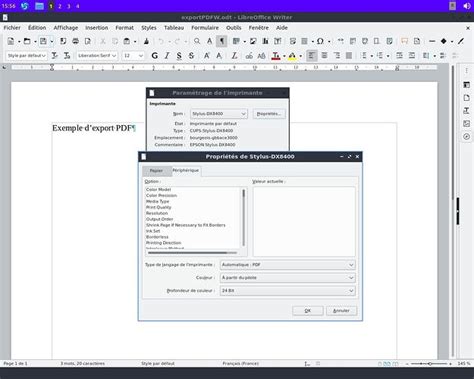Click the Option list vertical scrollbar
Viewport: 474px width, 379px height.
coord(244,217)
